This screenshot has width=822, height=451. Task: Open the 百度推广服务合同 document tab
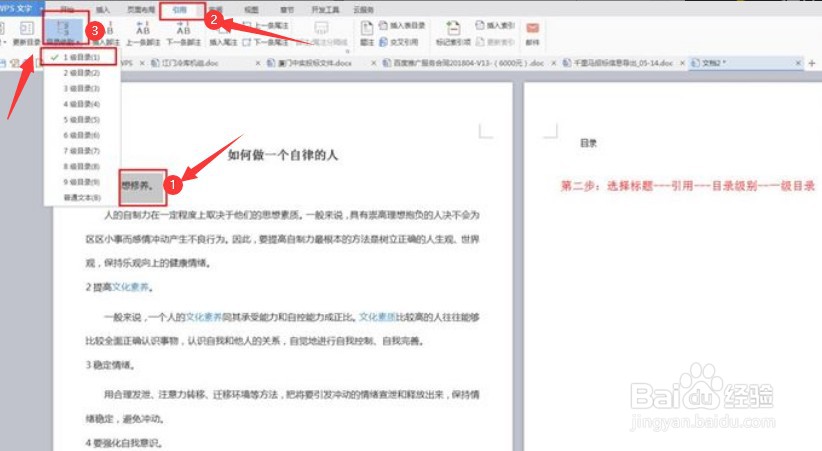pos(468,63)
